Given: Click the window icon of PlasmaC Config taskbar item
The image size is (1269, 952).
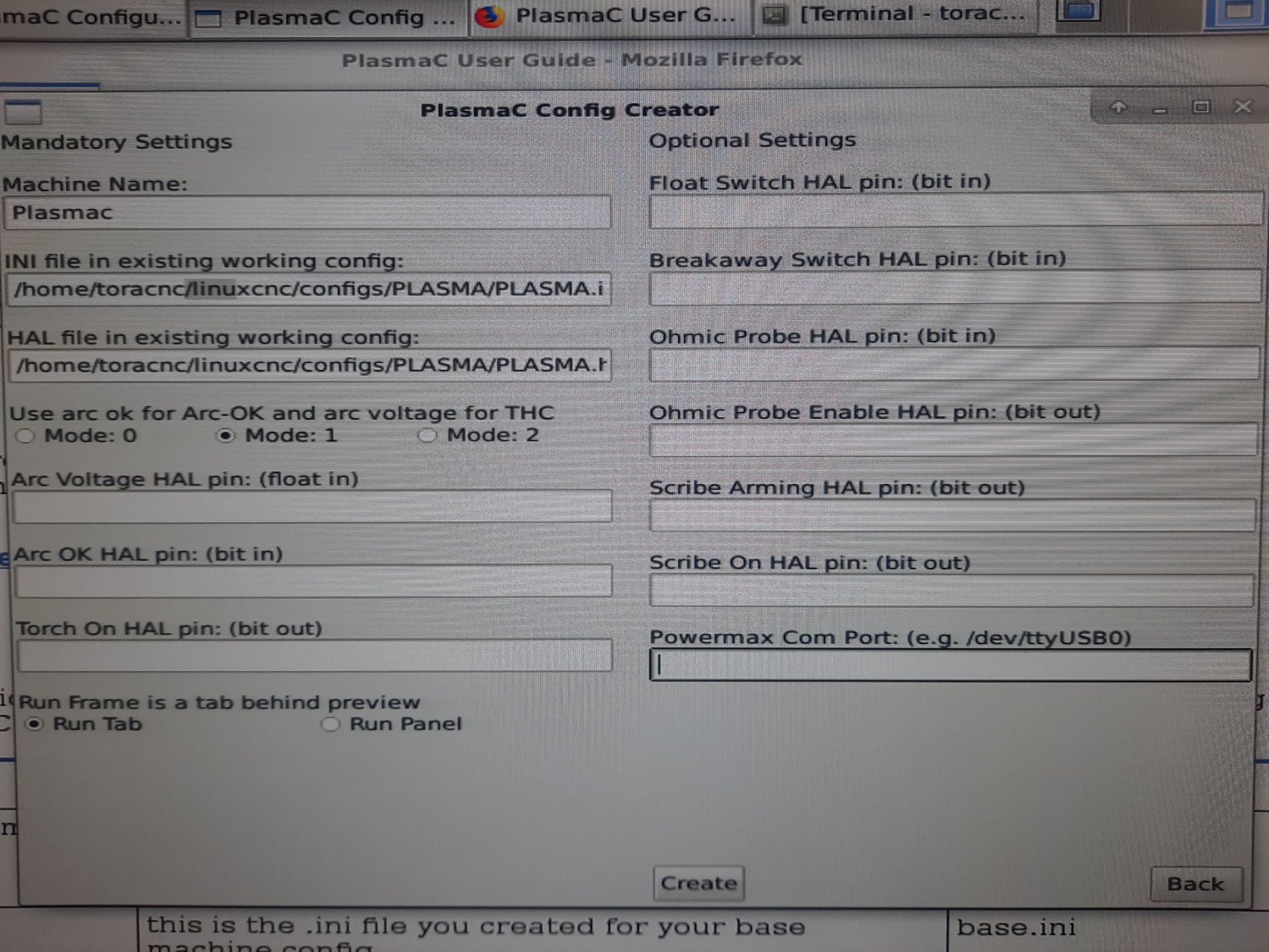Looking at the screenshot, I should [208, 19].
